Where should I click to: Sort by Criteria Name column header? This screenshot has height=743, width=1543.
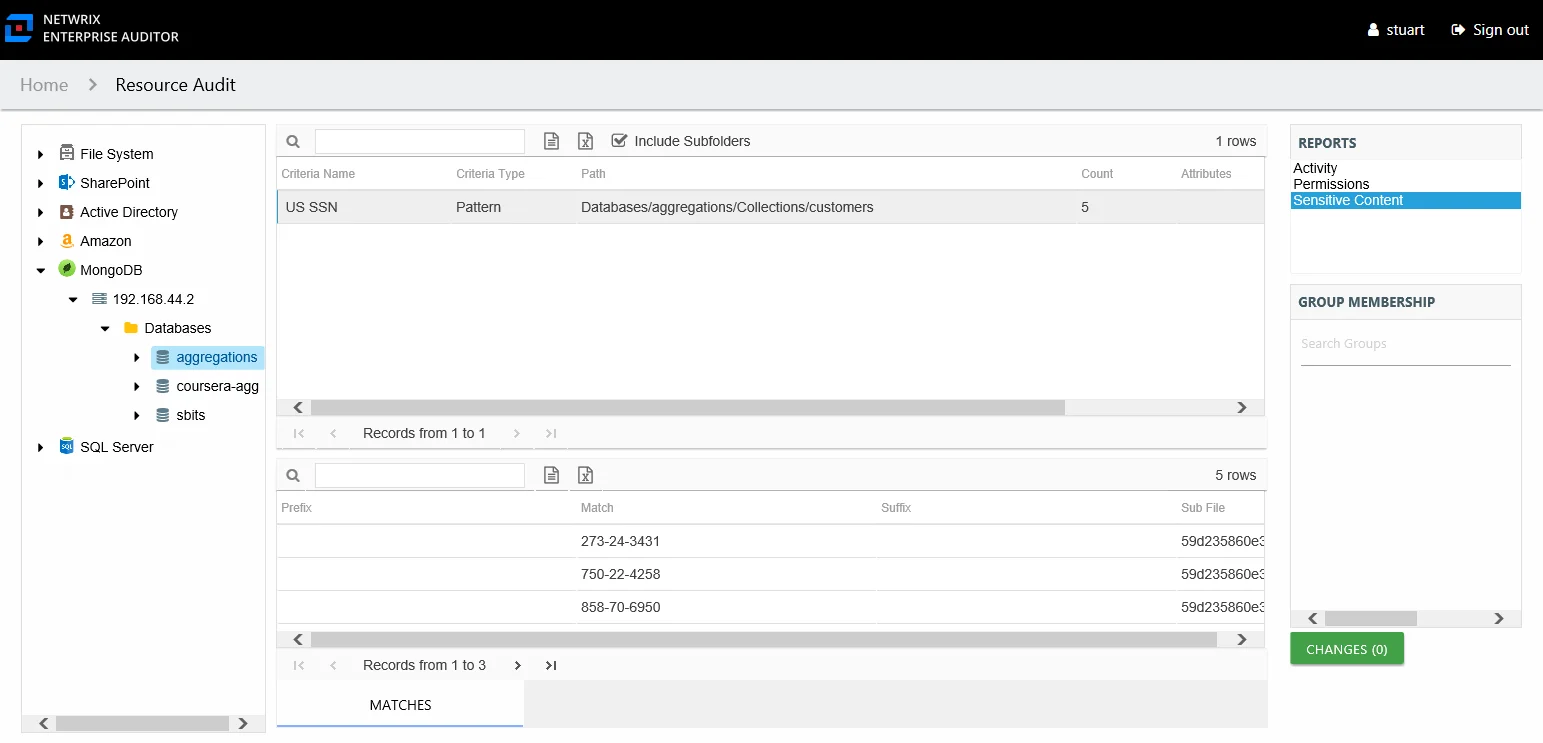(x=318, y=174)
